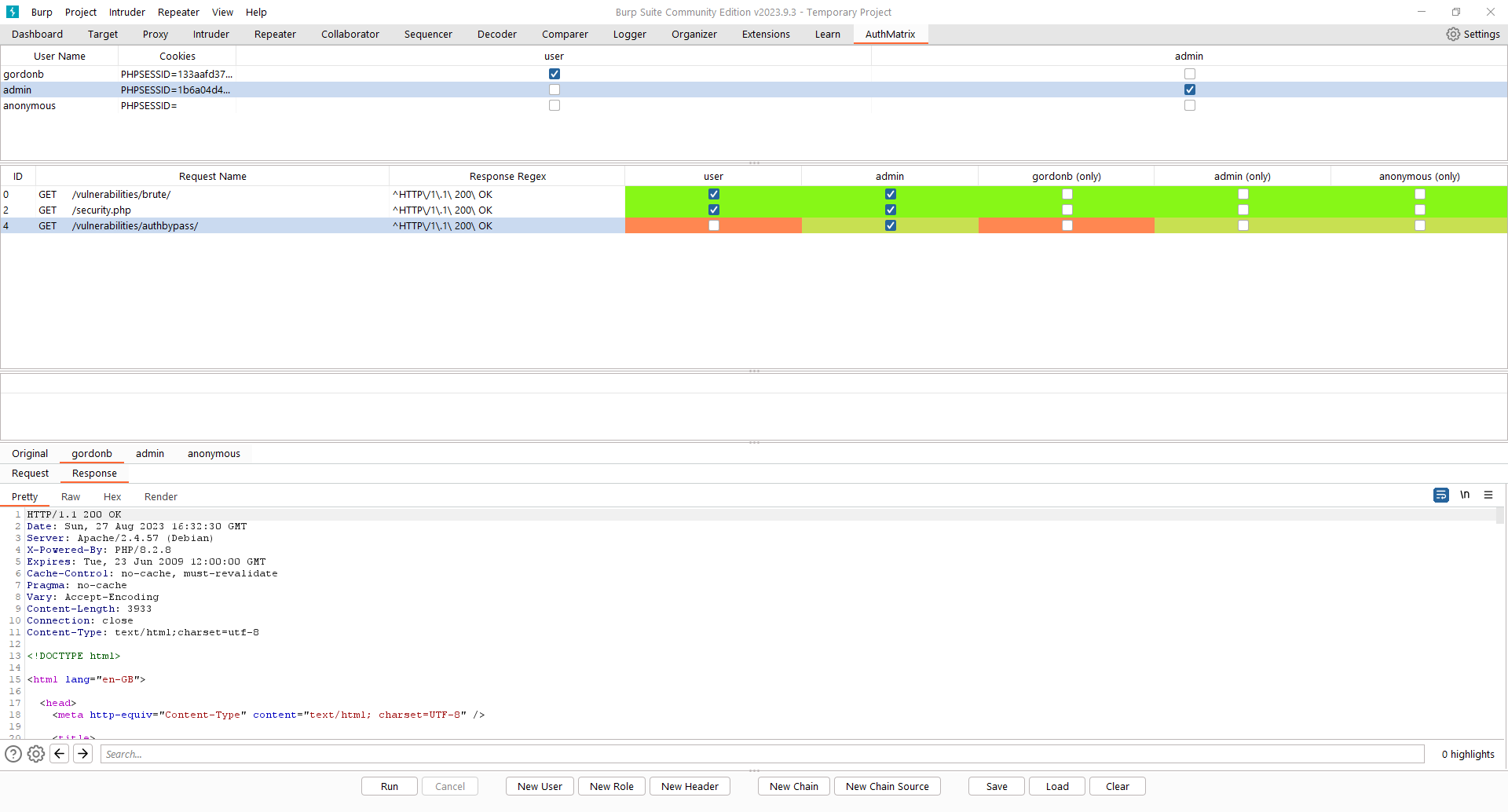Toggle user role checkbox for admin row
1508x812 pixels.
point(555,90)
